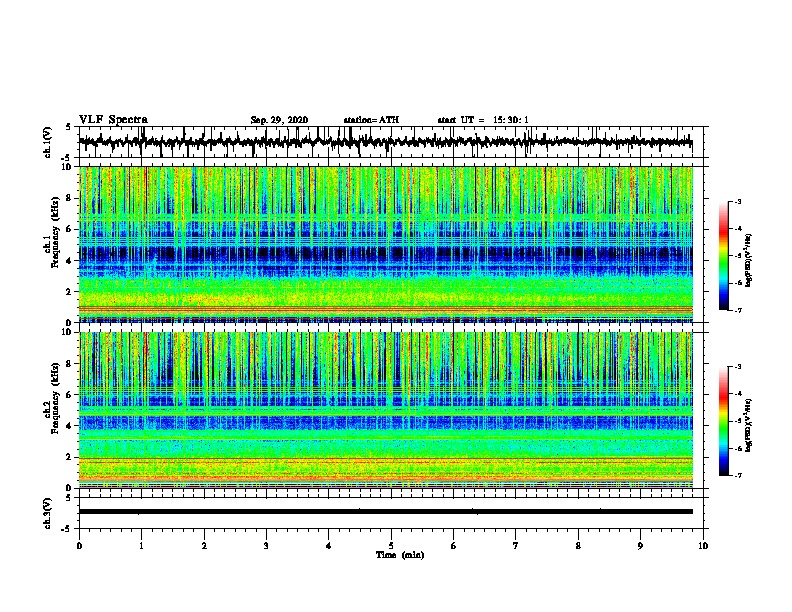Click the "Time (min)" axis label
Screen dimensions: 792x612
point(400,555)
